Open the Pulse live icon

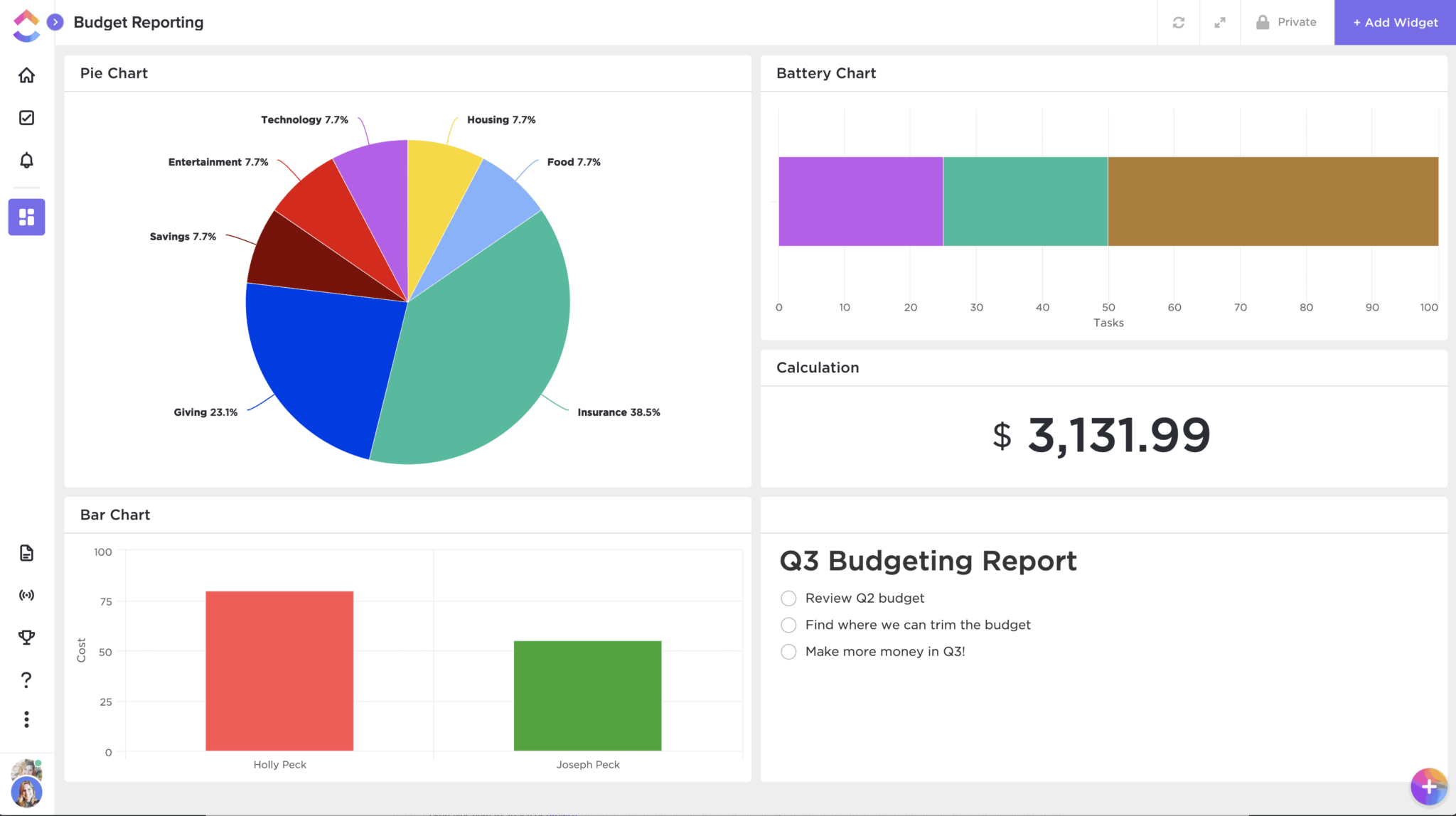tap(26, 595)
